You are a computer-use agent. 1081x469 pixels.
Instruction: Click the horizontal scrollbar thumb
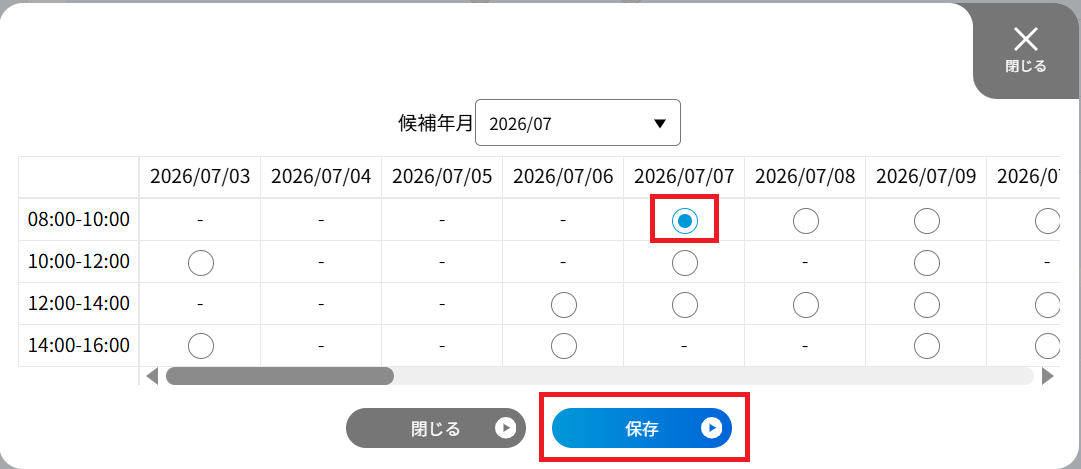click(x=280, y=376)
